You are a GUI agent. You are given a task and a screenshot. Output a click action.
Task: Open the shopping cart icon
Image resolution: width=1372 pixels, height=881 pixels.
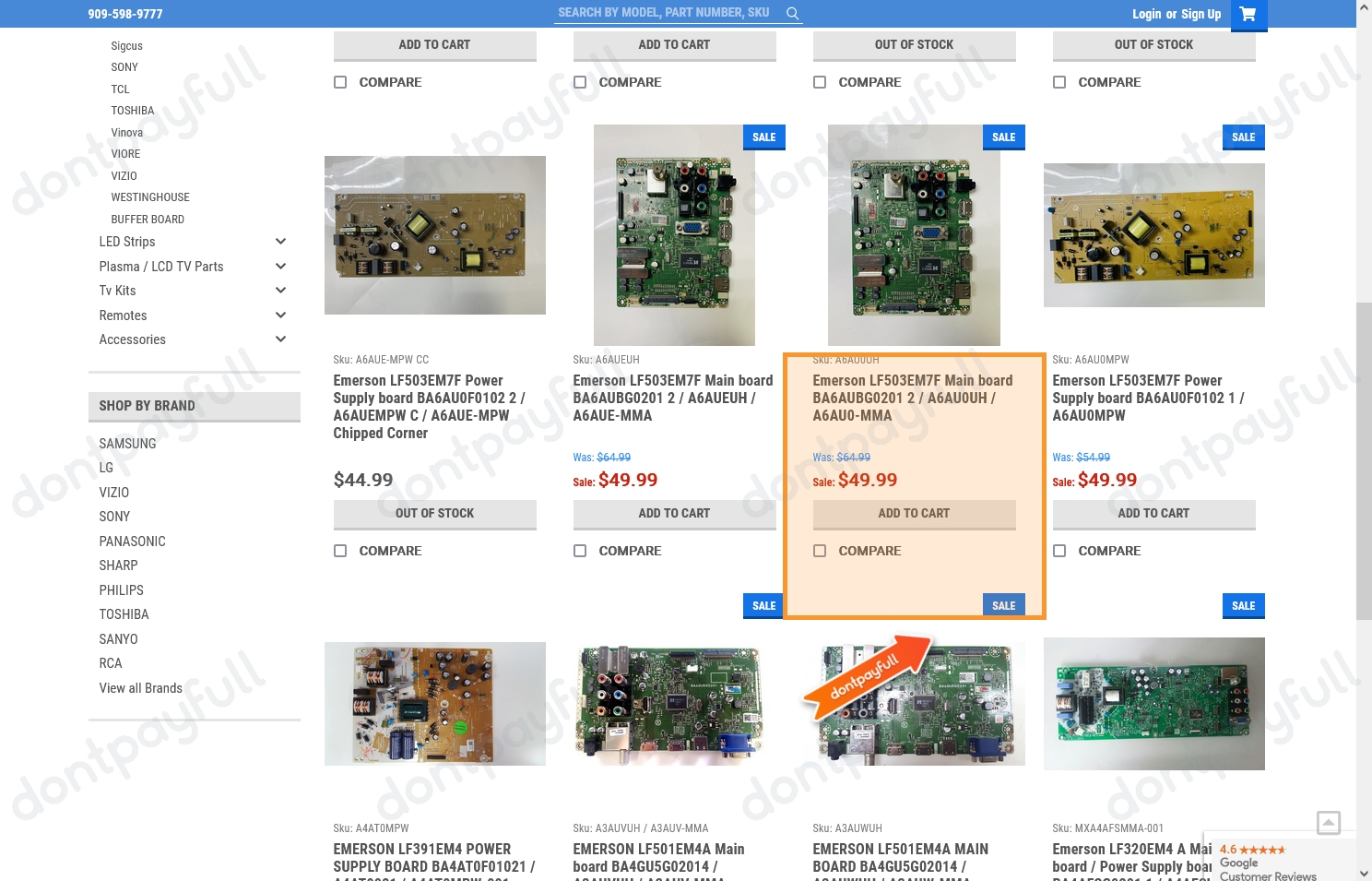point(1248,14)
